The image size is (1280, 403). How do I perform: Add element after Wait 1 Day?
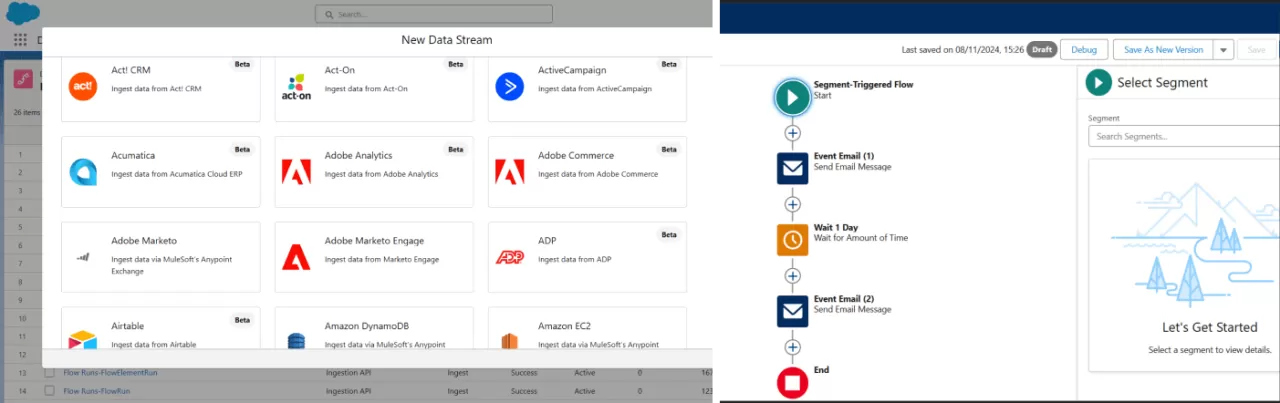pyautogui.click(x=793, y=275)
